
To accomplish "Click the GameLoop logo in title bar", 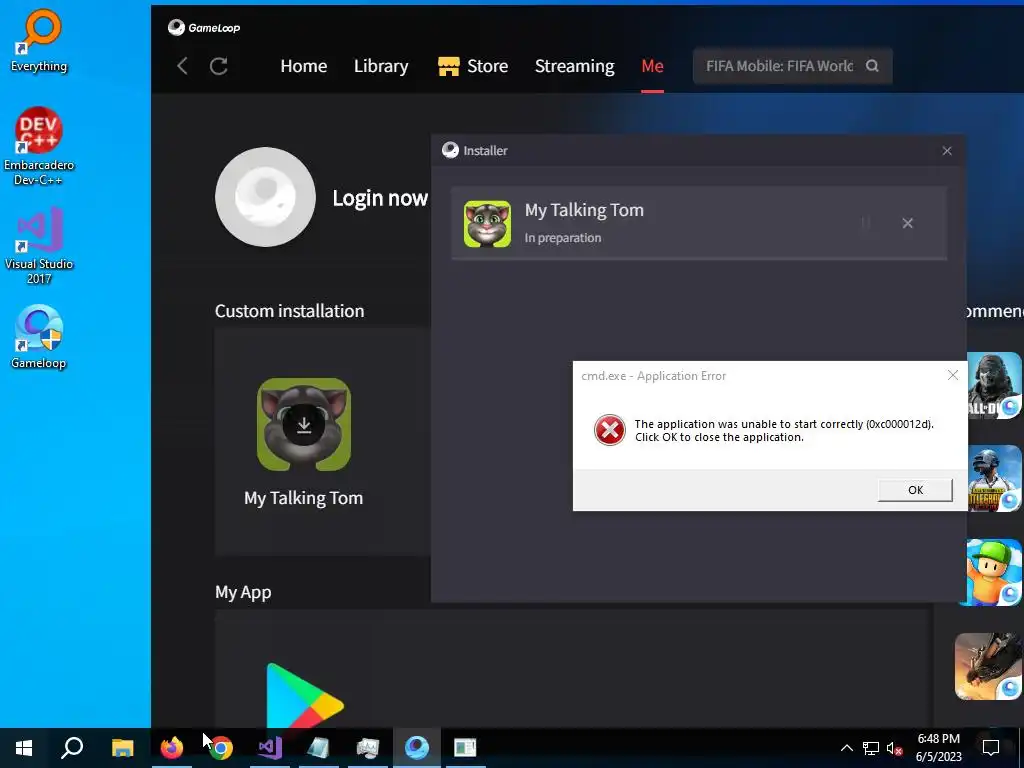I will tap(204, 27).
